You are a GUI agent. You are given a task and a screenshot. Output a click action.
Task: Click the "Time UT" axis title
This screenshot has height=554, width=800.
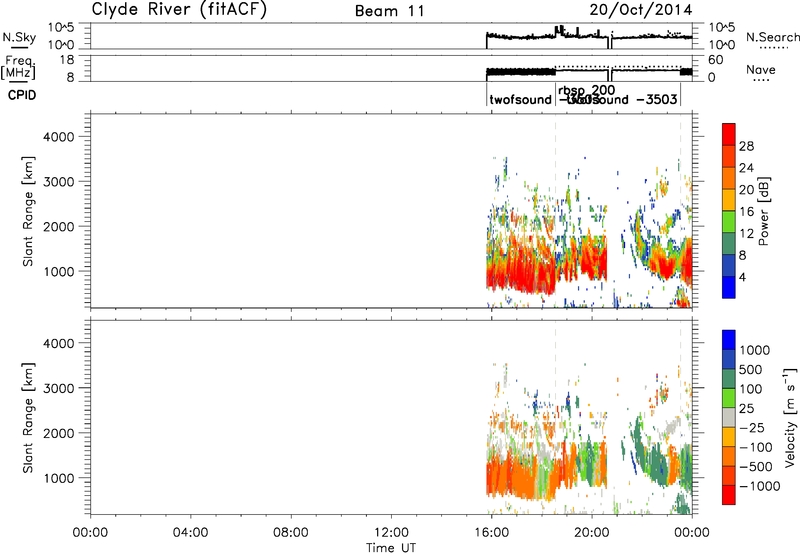tap(391, 548)
